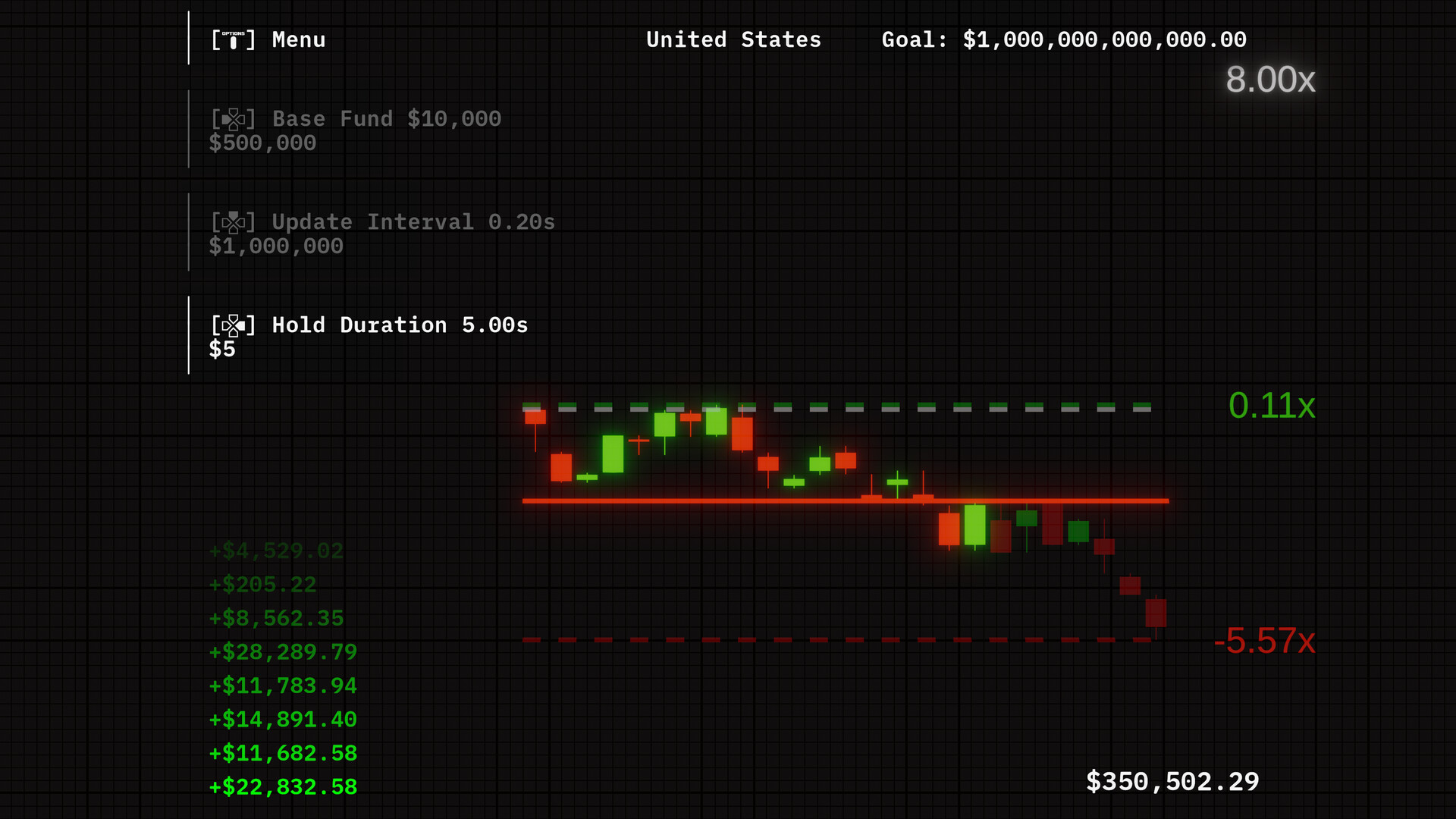Click the $1,000,000 price under Update Interval

276,246
